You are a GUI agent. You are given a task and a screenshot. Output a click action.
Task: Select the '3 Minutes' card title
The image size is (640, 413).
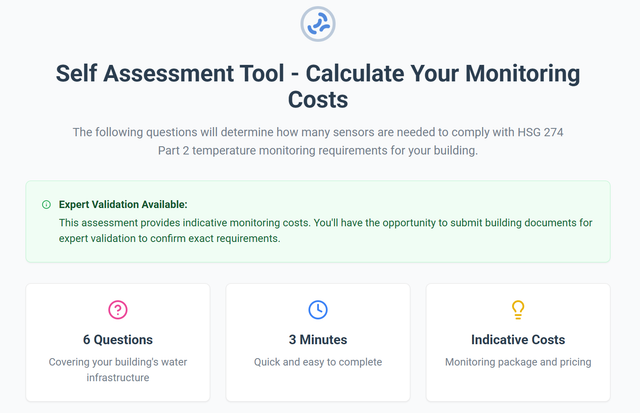[x=318, y=340]
